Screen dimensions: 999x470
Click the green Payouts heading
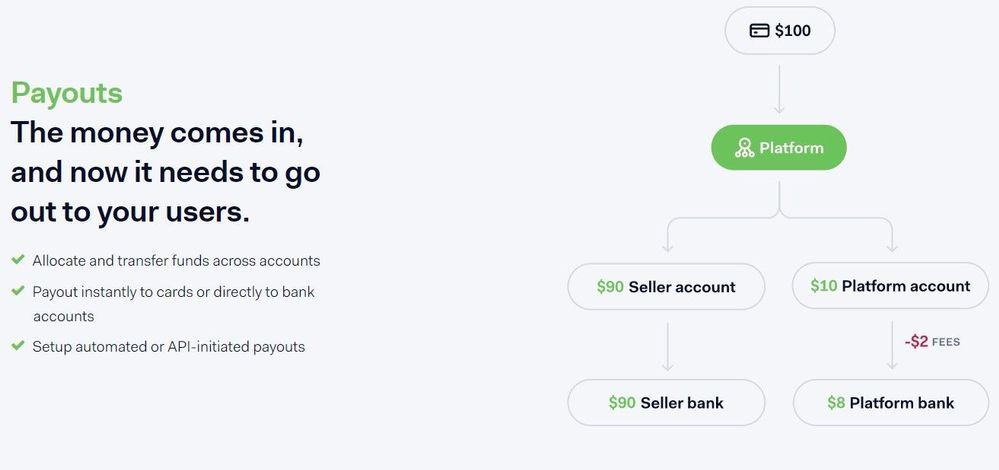pos(66,93)
